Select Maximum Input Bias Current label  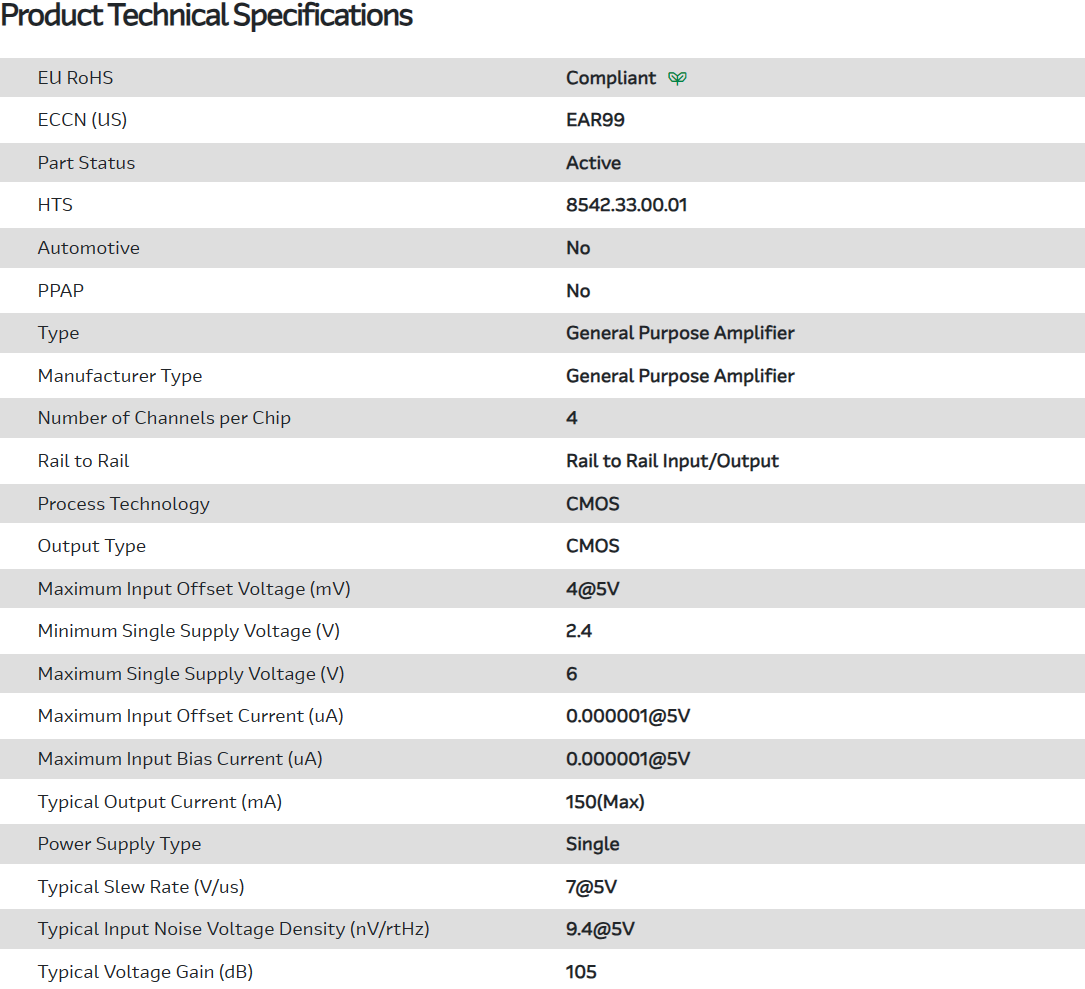(x=180, y=759)
